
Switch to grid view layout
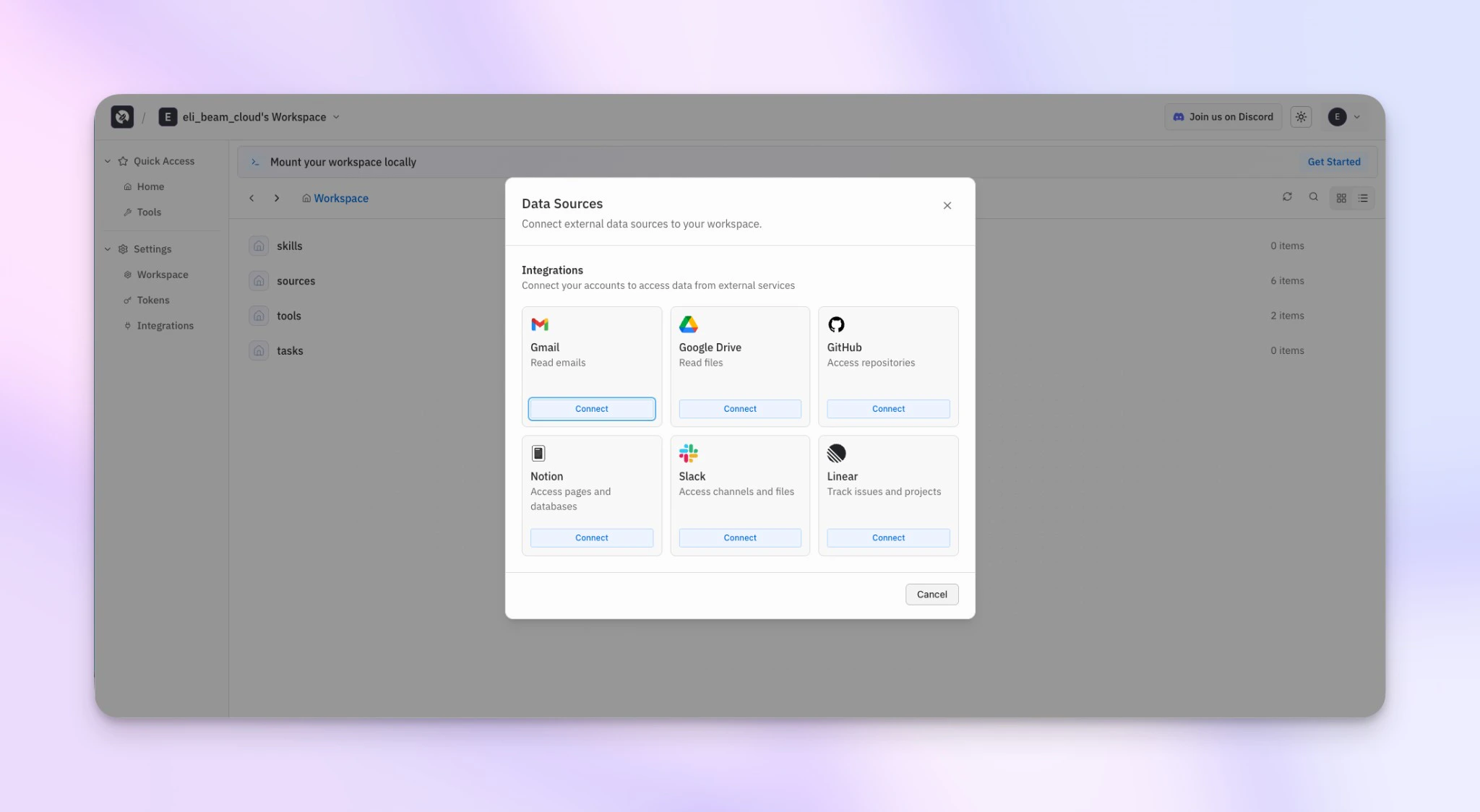point(1341,198)
